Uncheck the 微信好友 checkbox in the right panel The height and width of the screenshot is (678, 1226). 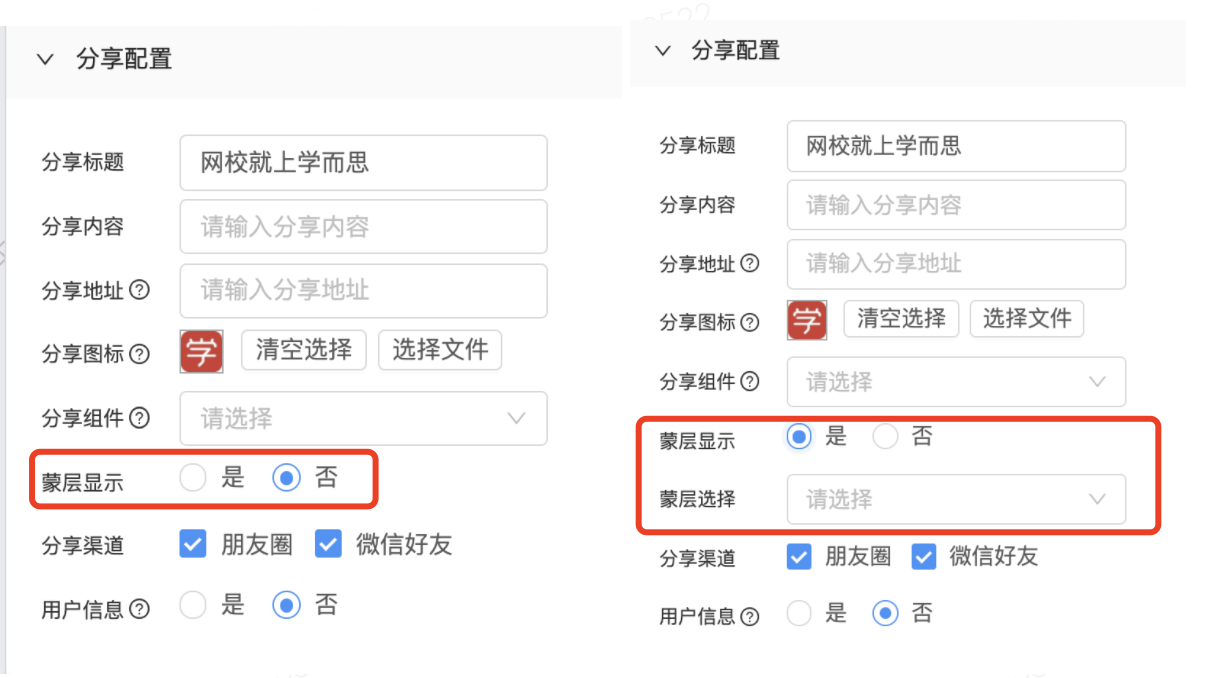924,557
